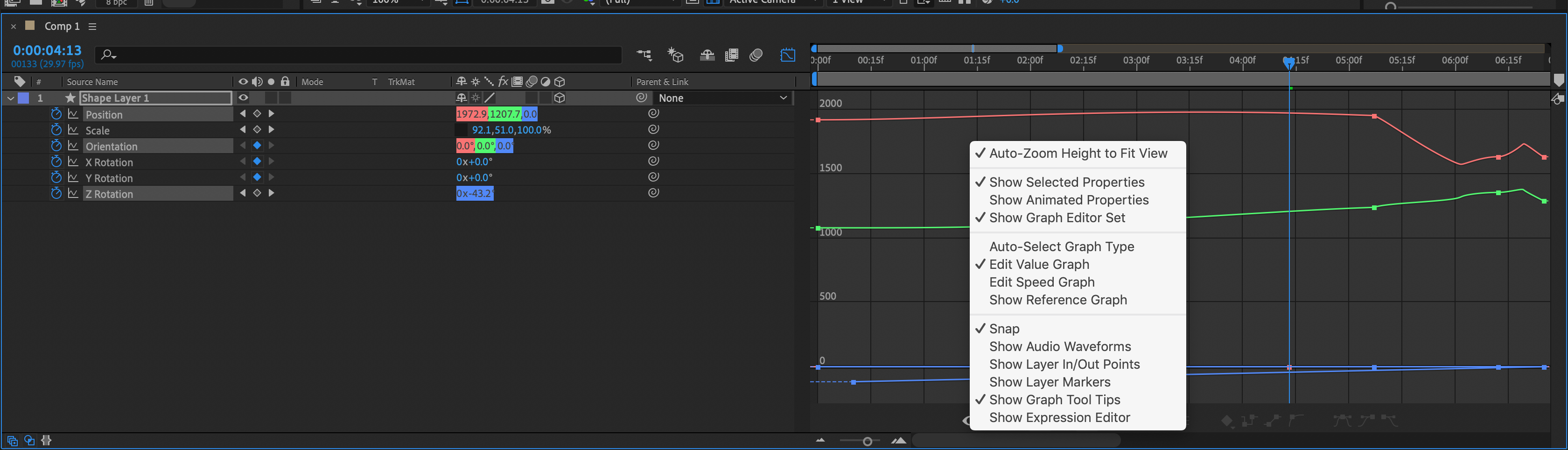The height and width of the screenshot is (450, 1568).
Task: Toggle the Graph Editor icon off
Action: pos(788,56)
